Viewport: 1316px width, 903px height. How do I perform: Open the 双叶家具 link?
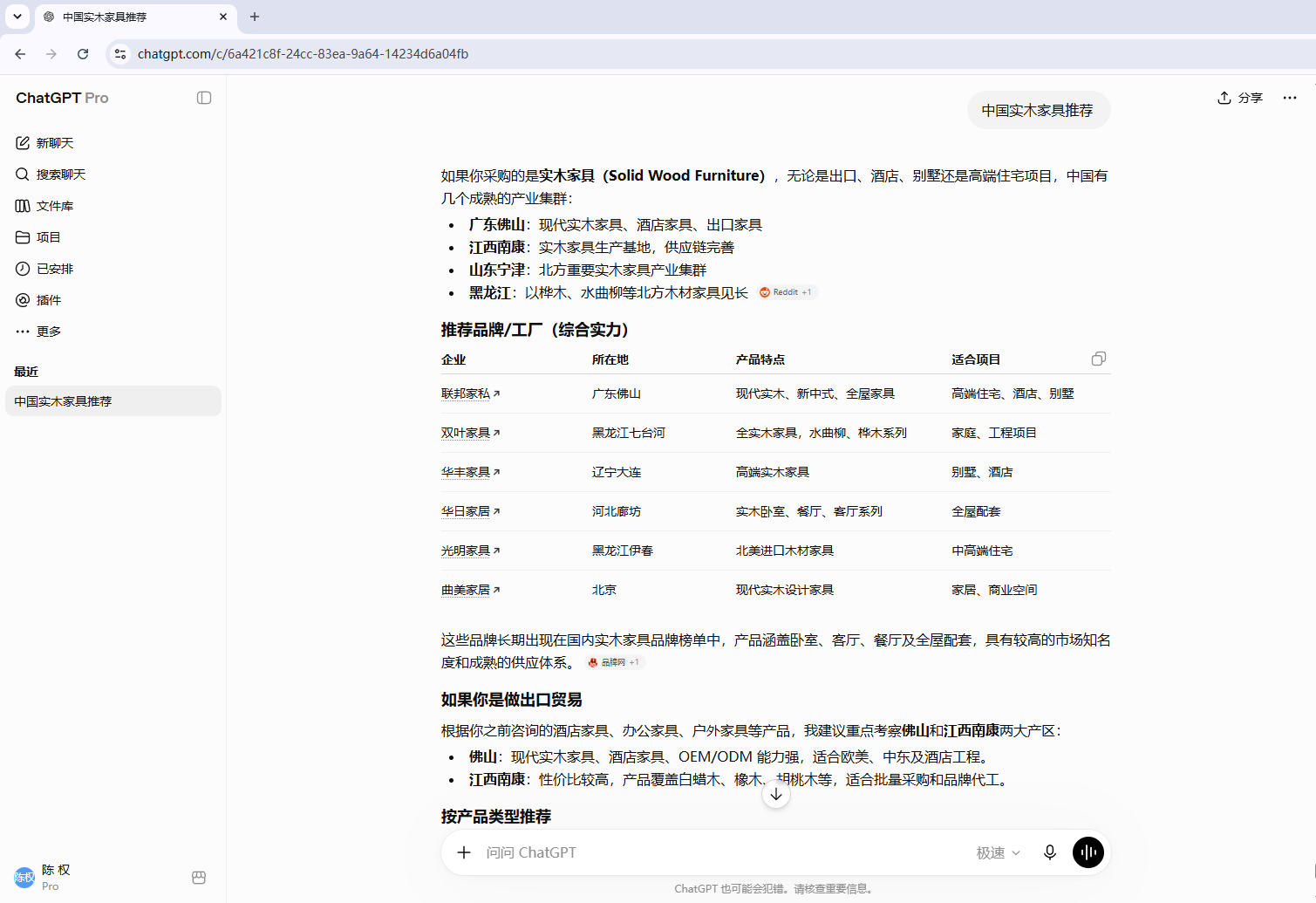(x=471, y=433)
